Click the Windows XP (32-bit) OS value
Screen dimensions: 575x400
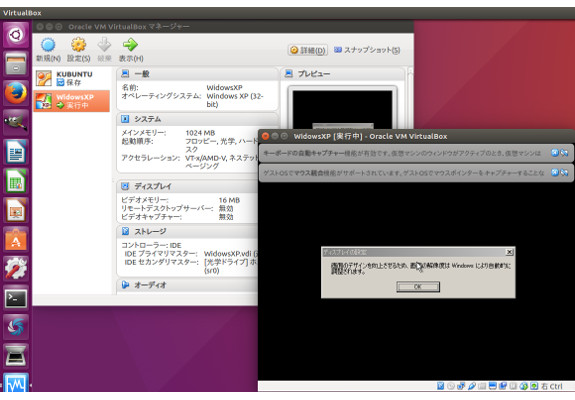(235, 100)
